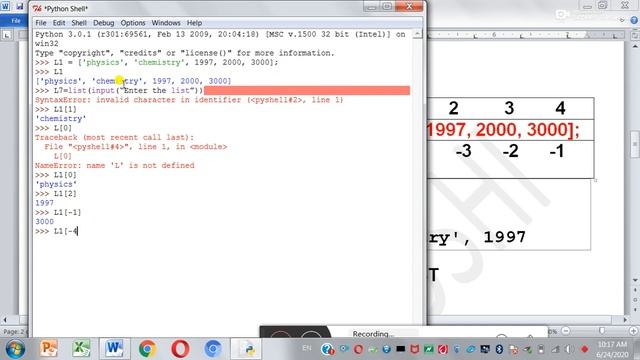Switch to Word from the taskbar
Screen dimensions: 640x360
(114, 349)
